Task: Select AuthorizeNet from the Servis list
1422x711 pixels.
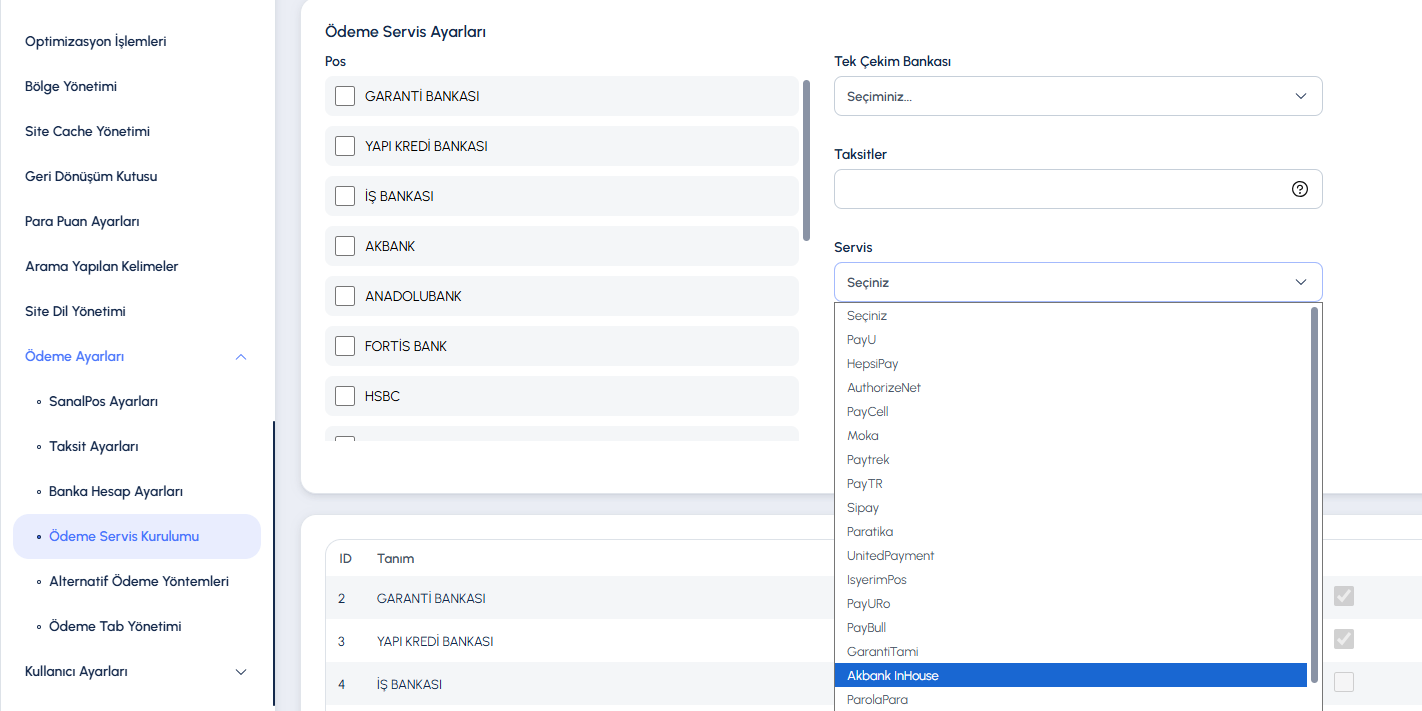Action: tap(1071, 388)
